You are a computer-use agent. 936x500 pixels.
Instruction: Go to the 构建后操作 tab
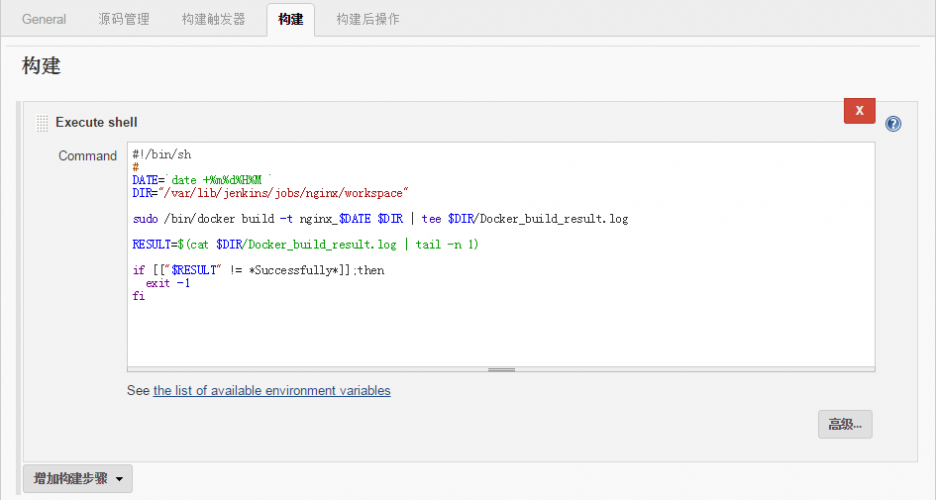click(368, 19)
